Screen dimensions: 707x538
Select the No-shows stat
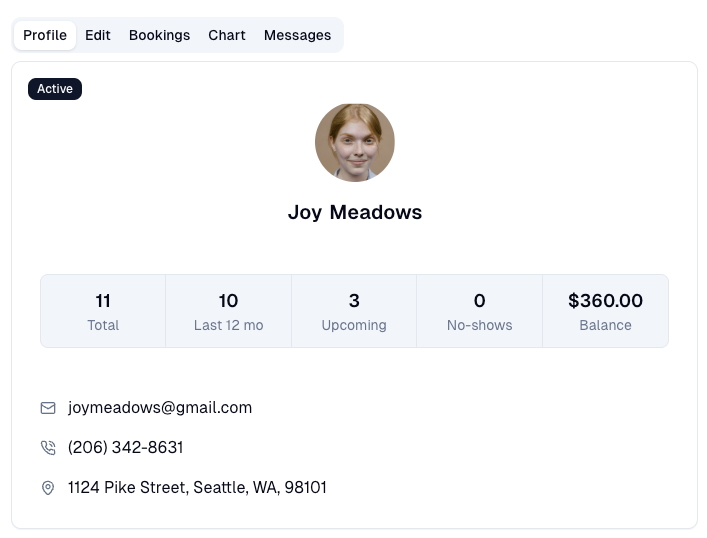[x=480, y=311]
